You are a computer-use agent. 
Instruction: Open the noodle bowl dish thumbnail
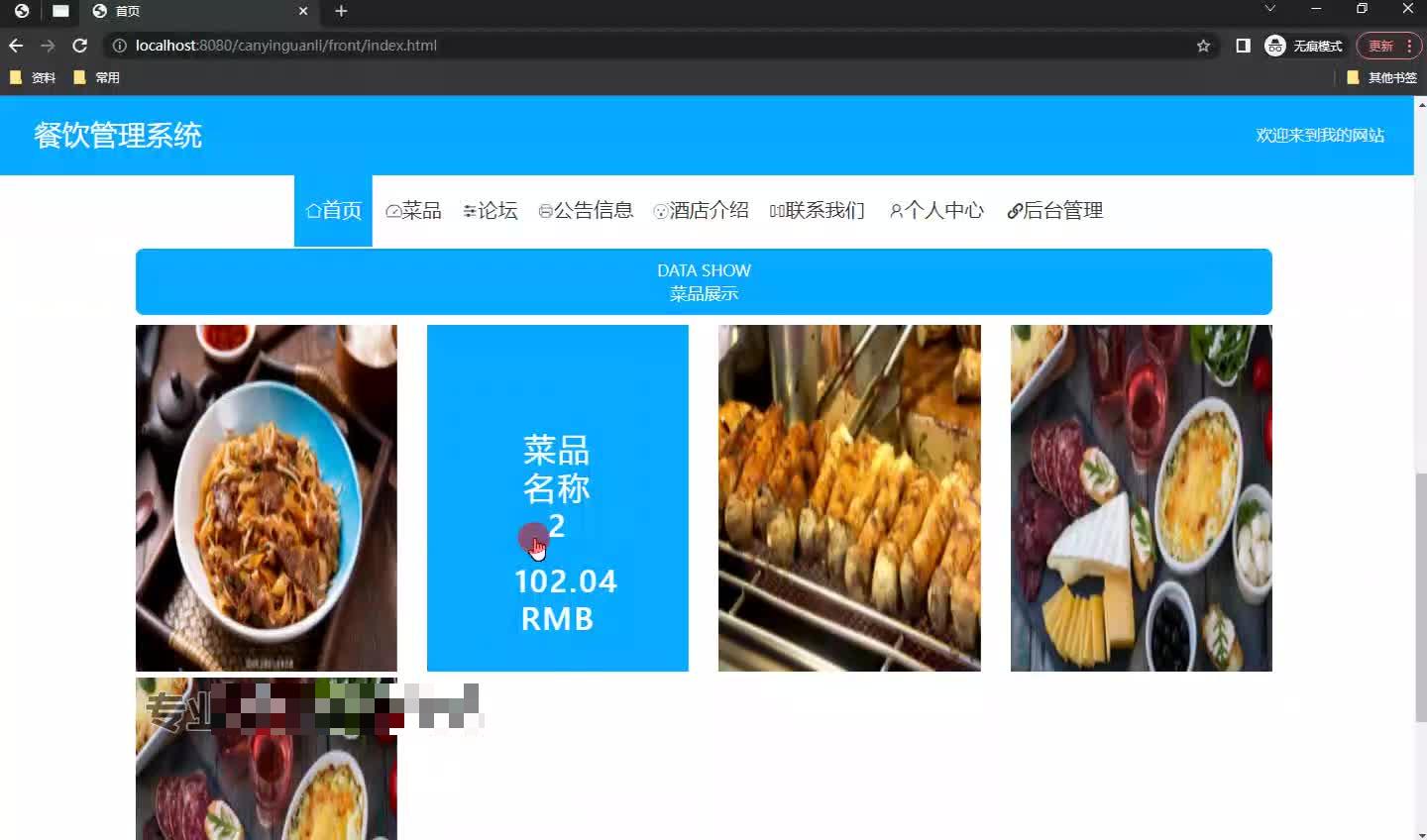[x=267, y=498]
